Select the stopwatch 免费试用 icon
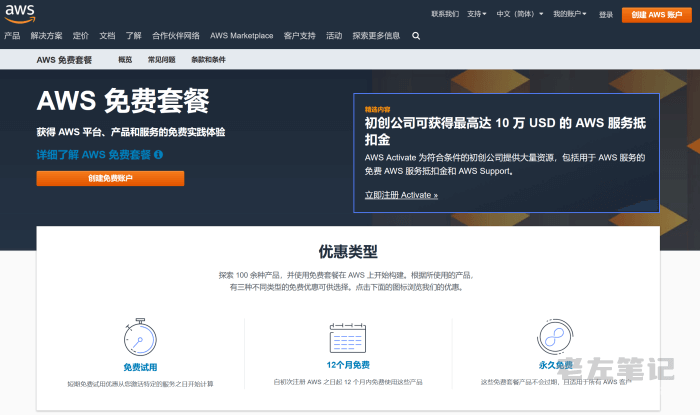700x415 pixels. (x=140, y=337)
